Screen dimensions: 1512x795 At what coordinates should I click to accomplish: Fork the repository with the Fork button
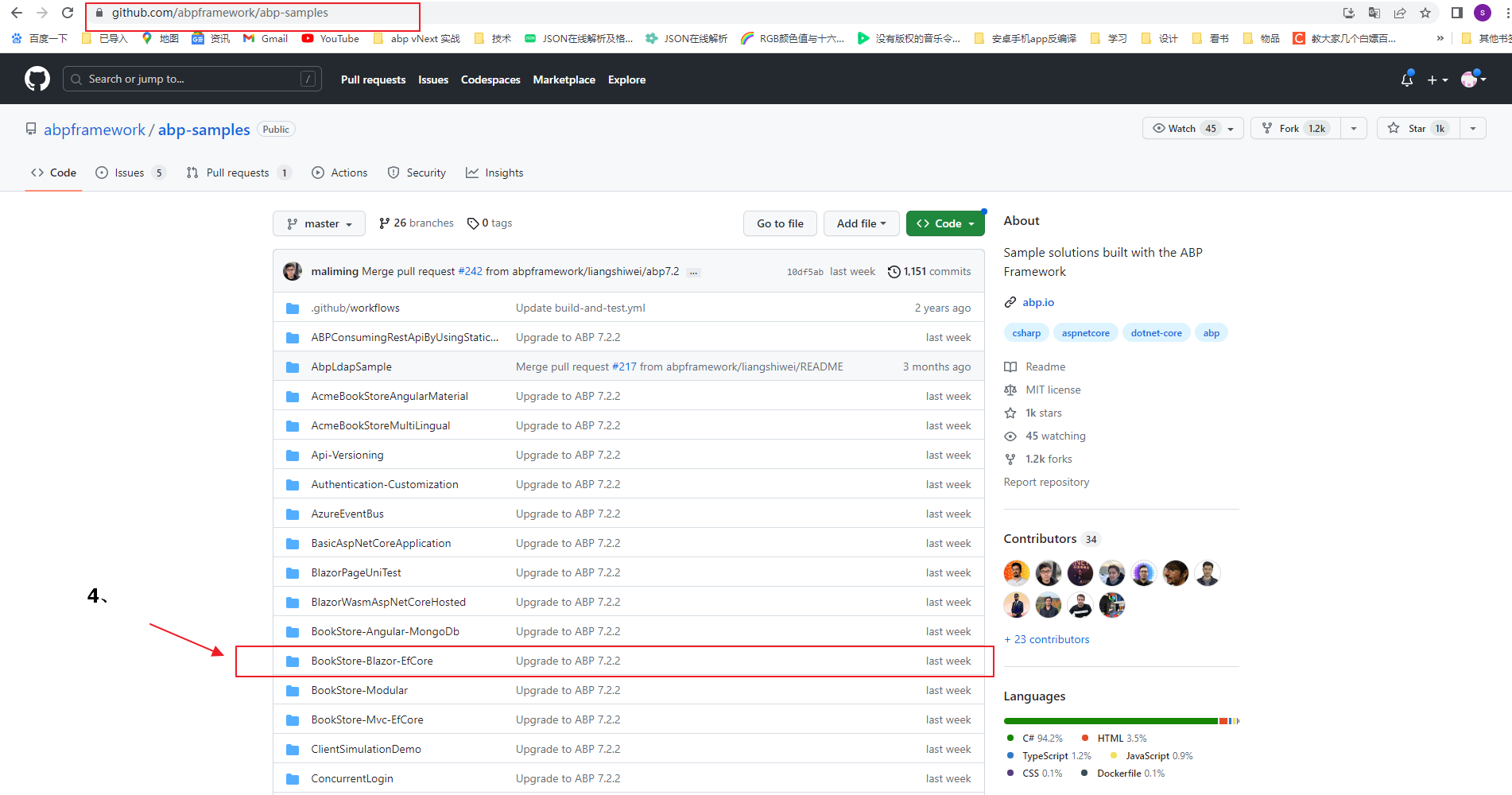1296,128
